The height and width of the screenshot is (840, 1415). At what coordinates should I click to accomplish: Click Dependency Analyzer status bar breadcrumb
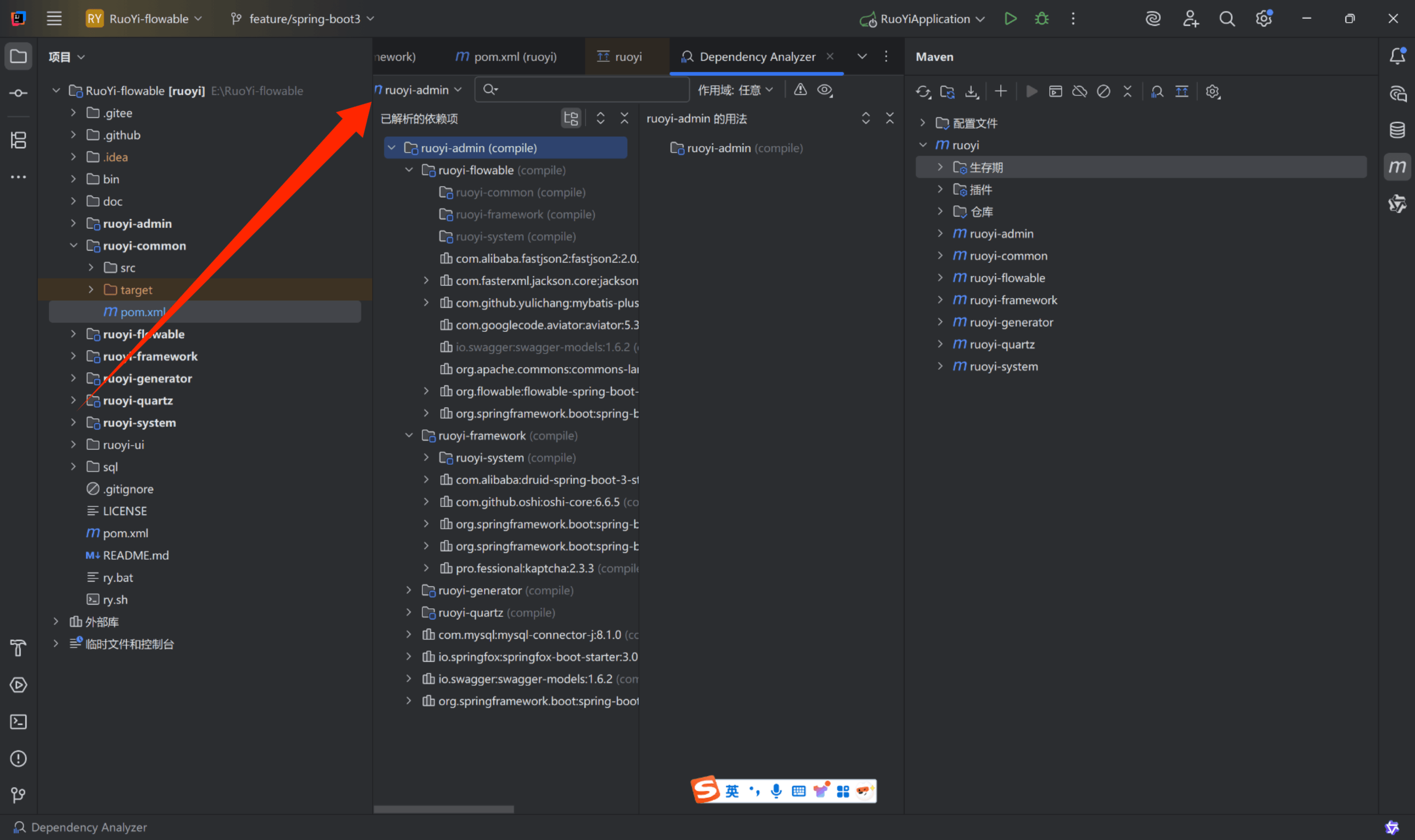tap(80, 827)
